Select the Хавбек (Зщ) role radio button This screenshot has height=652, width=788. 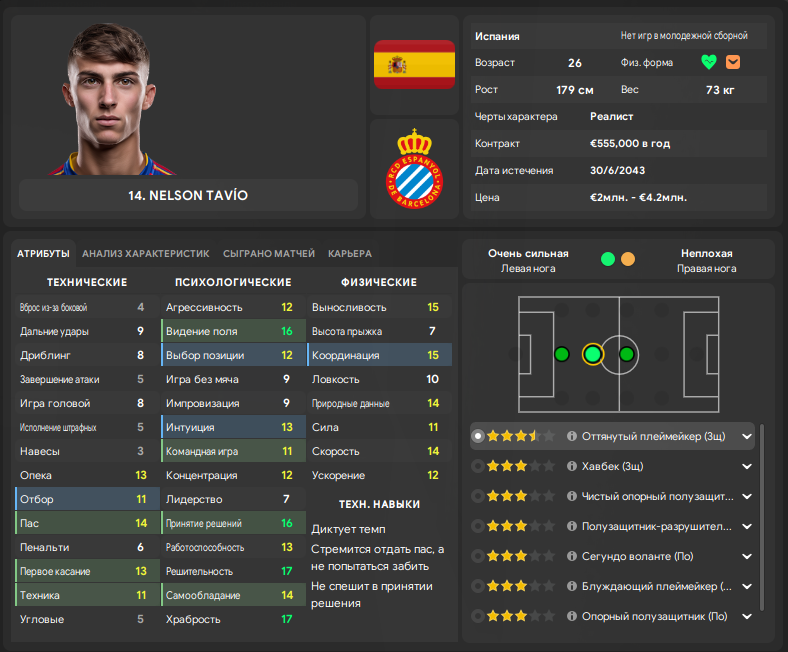click(x=478, y=466)
